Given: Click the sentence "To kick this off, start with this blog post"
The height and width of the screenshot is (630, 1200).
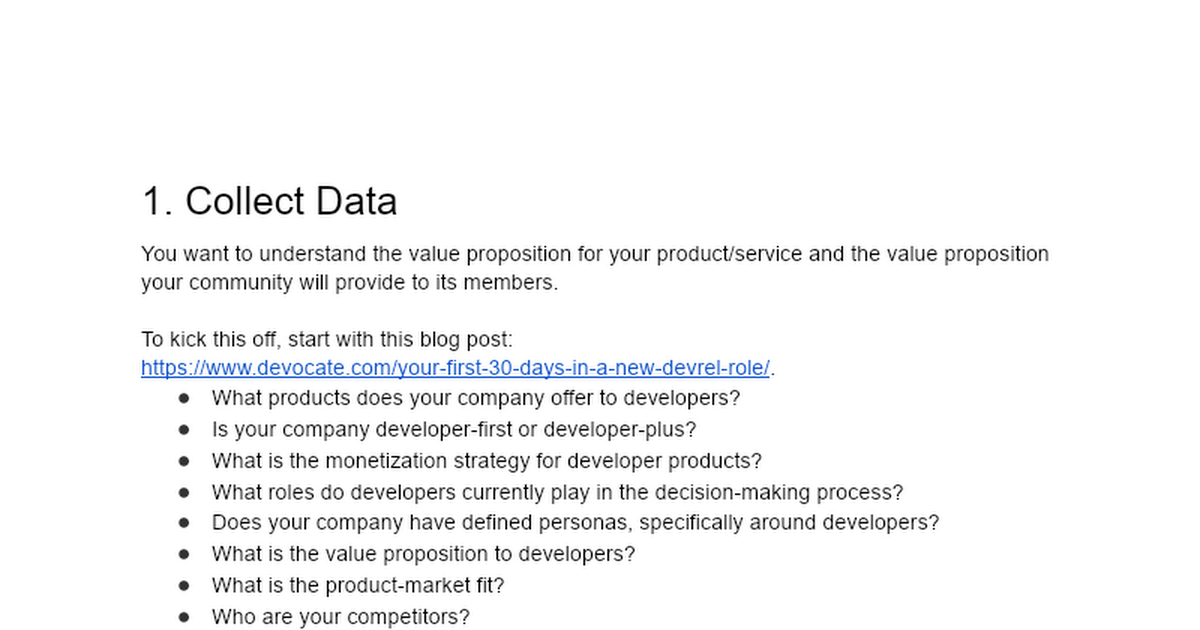Looking at the screenshot, I should point(327,339).
